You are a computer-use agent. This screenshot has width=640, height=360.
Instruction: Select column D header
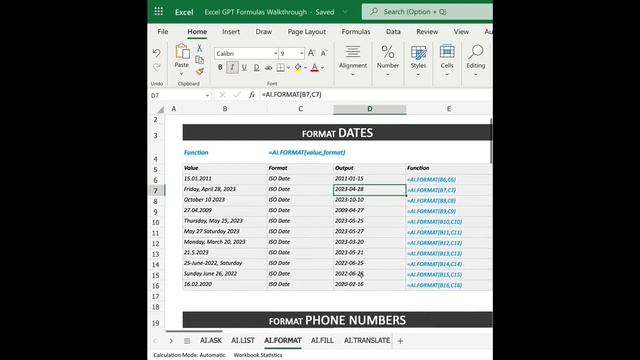click(x=370, y=109)
